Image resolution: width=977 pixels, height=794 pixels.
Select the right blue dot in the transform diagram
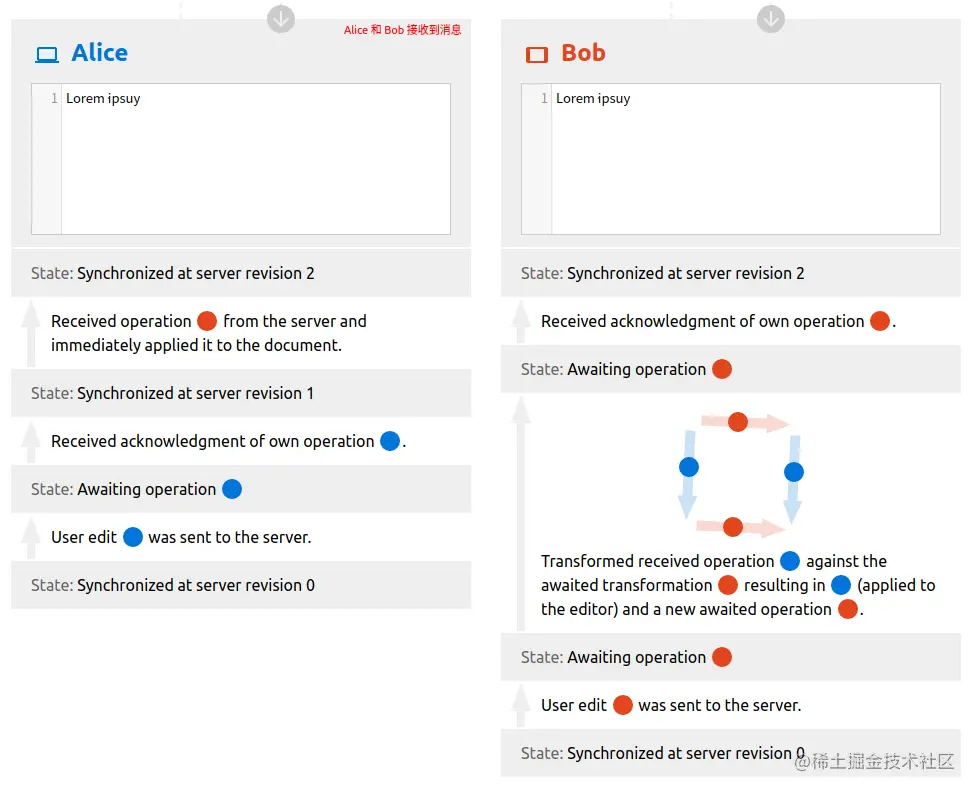[794, 471]
